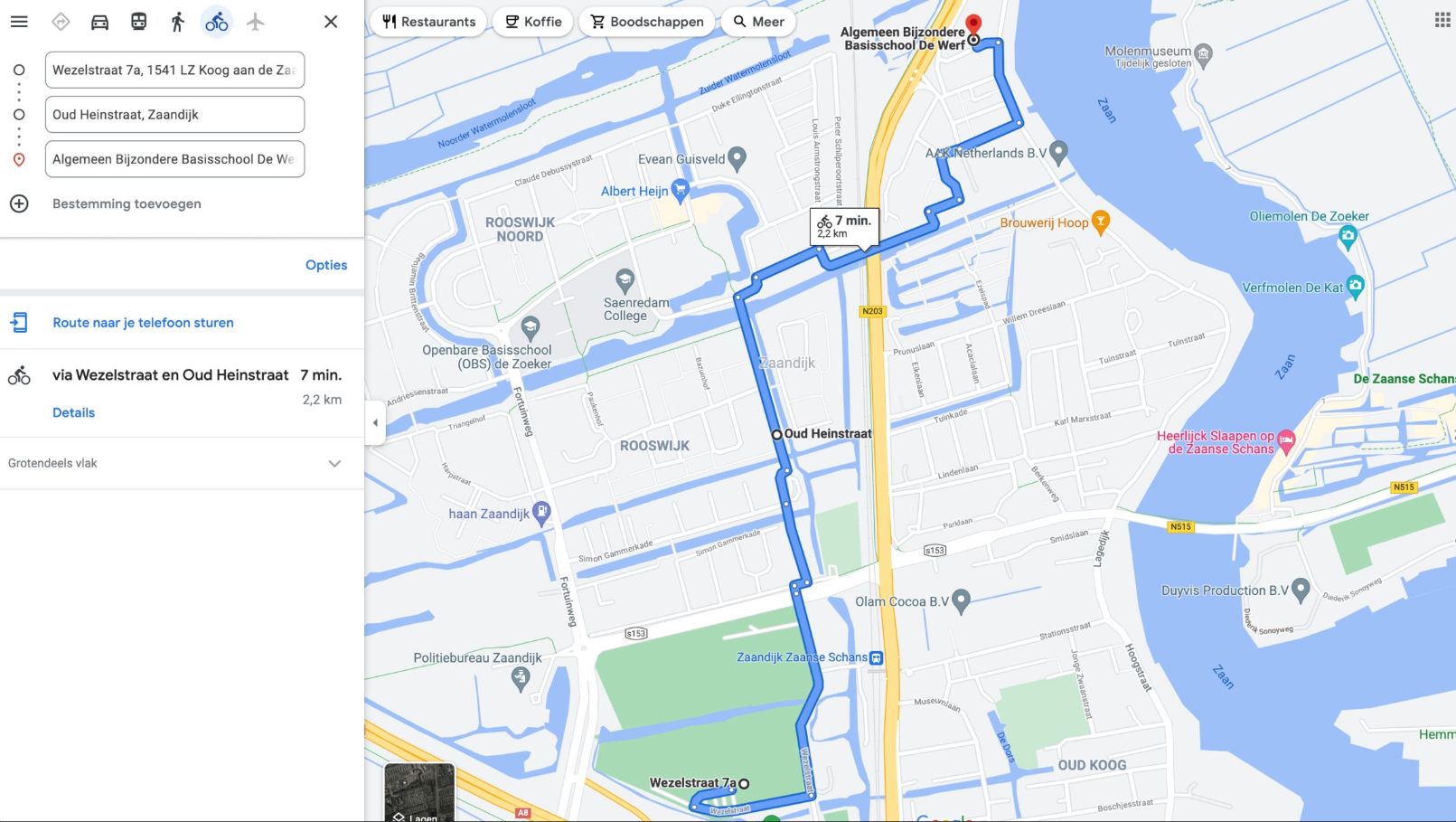1456x822 pixels.
Task: Choose best travel mode diamond icon
Action: tap(61, 22)
